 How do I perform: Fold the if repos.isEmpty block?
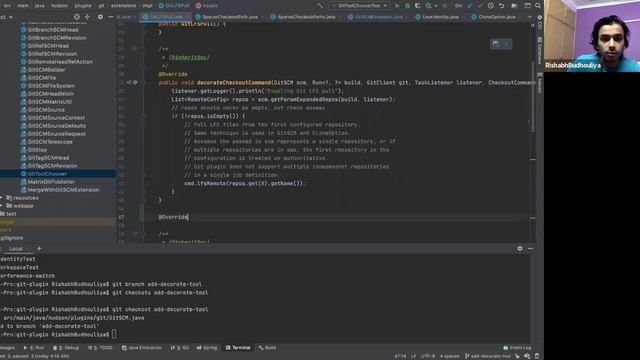tap(143, 116)
